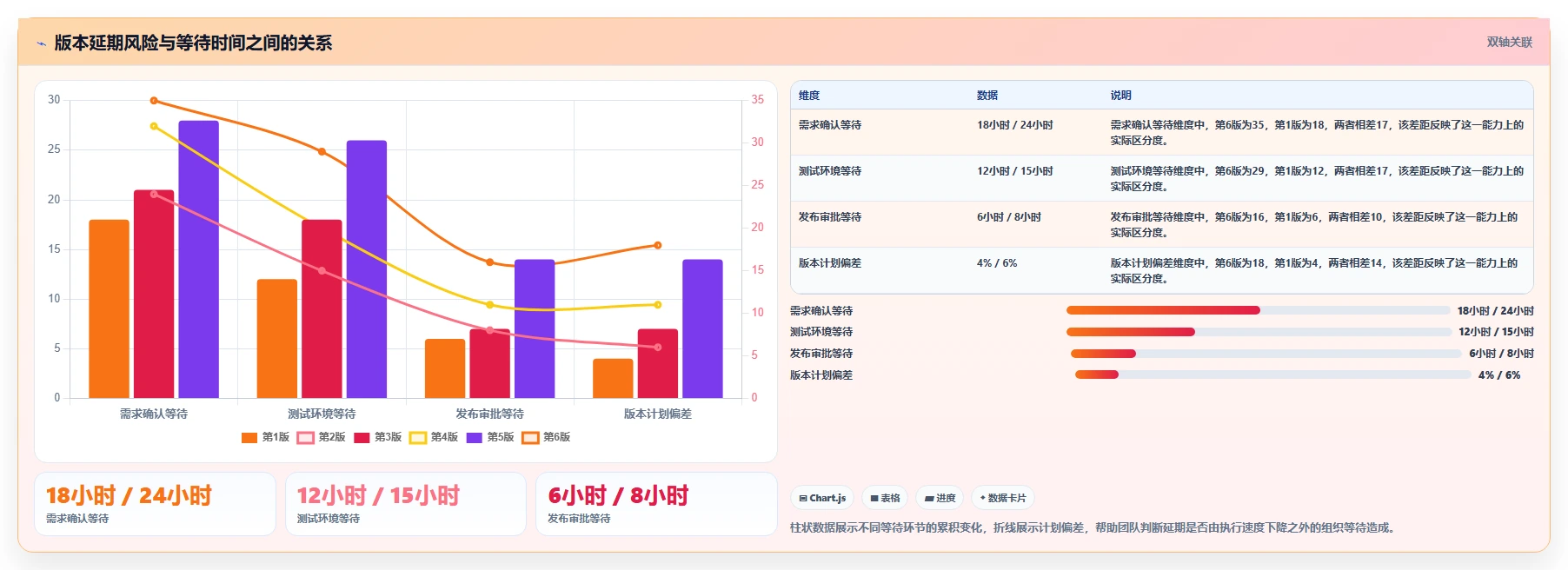1568x570 pixels.
Task: Select the 需求确认等待 table row label
Action: pos(830,125)
